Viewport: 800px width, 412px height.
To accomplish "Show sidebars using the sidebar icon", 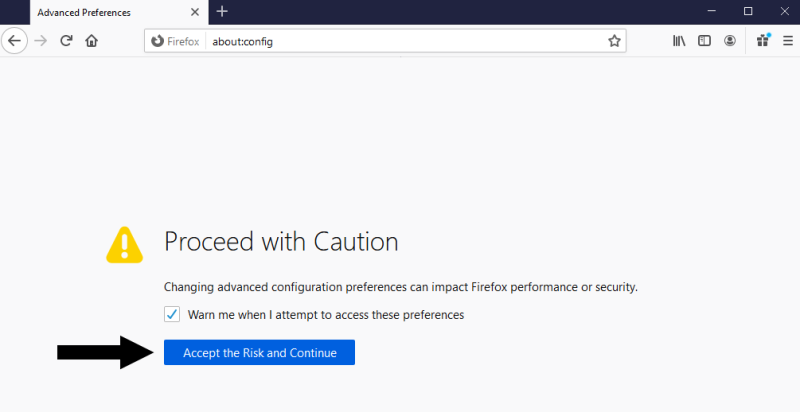I will pyautogui.click(x=704, y=41).
